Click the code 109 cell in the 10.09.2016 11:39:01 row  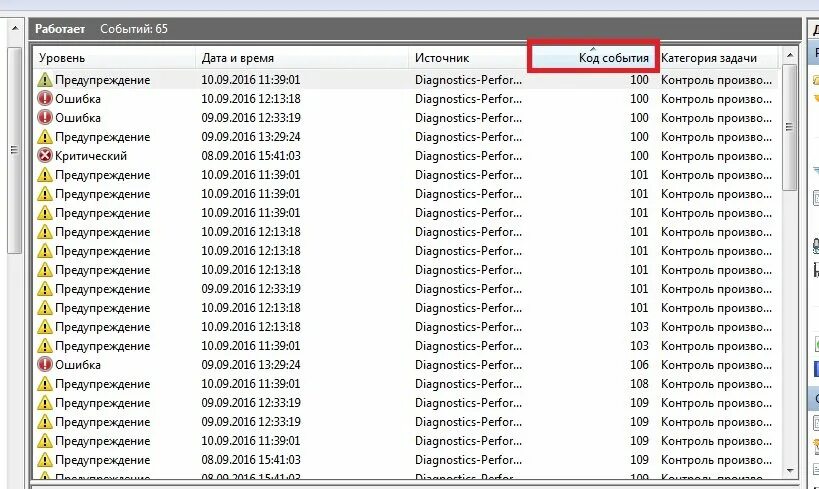(x=639, y=441)
